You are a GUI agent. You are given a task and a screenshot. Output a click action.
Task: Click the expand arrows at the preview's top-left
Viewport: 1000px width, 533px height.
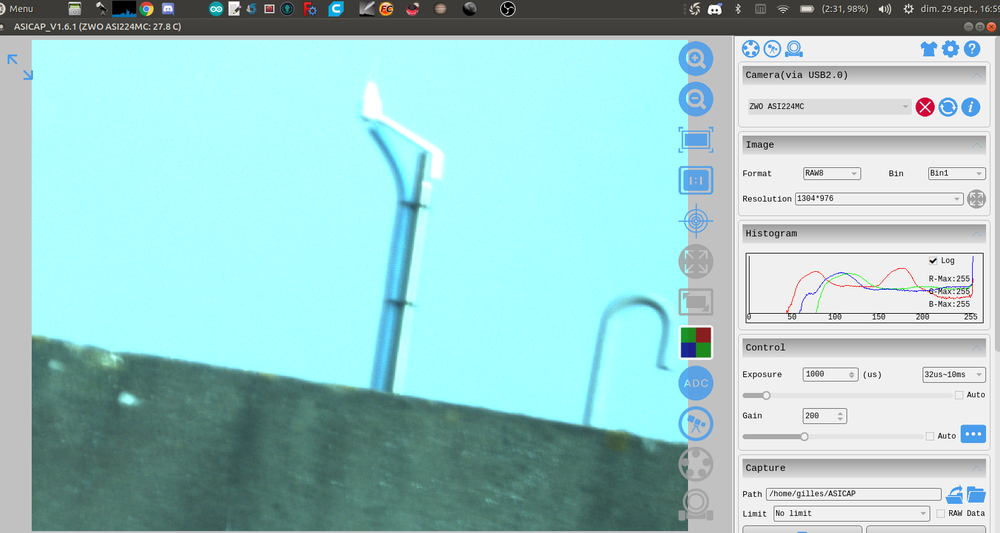click(20, 67)
